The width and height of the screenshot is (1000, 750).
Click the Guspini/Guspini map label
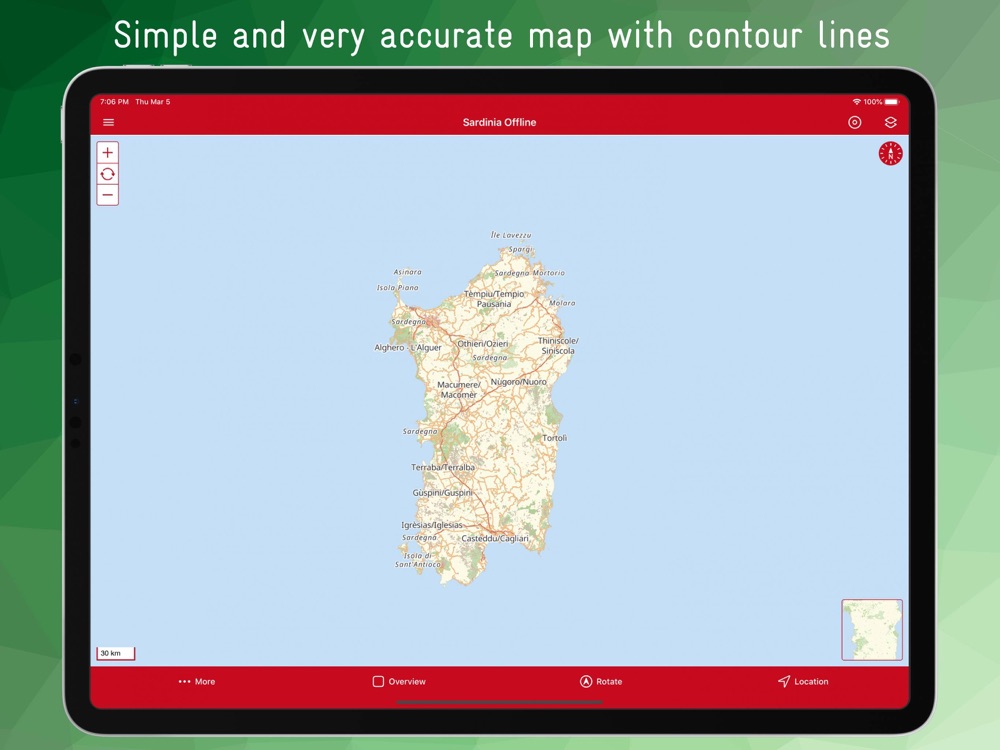coord(443,492)
